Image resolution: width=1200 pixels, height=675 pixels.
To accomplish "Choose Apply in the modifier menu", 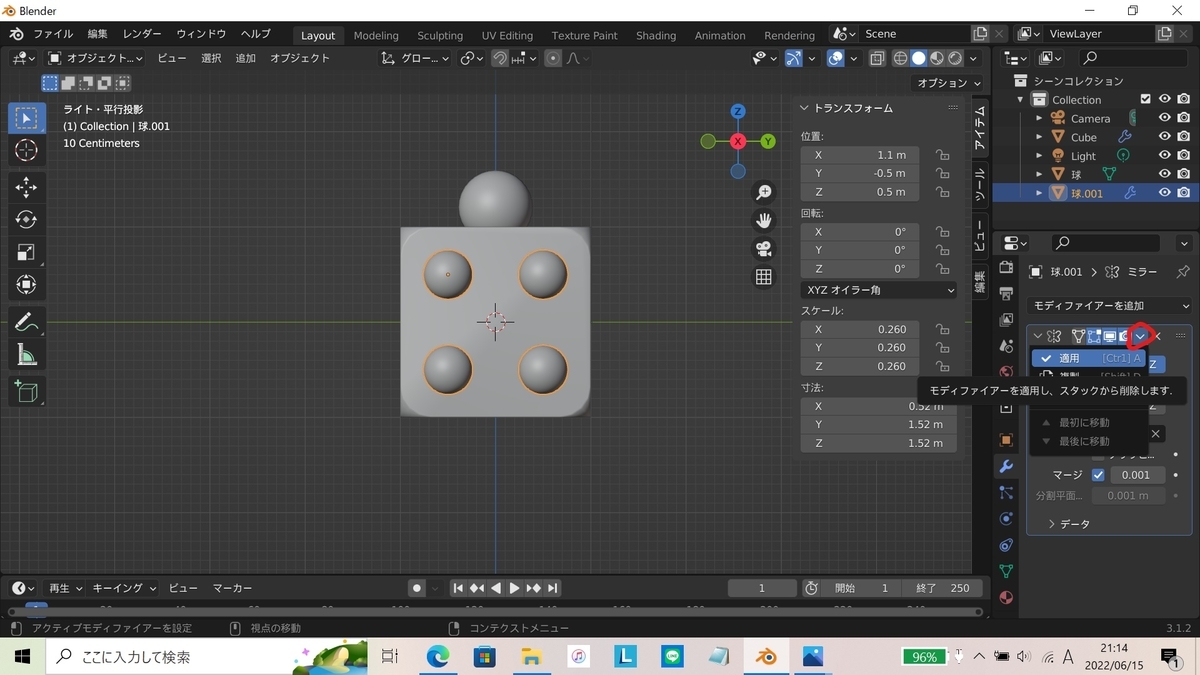I will pyautogui.click(x=1089, y=358).
